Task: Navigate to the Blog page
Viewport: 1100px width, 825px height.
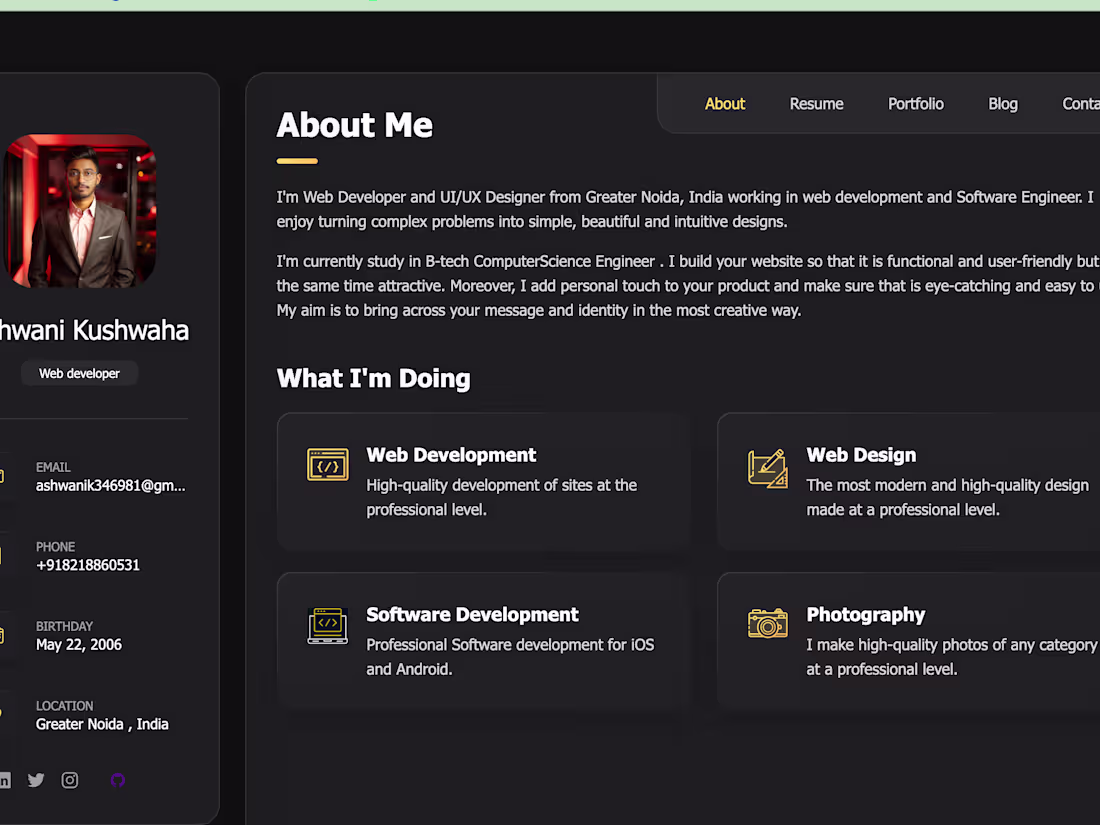Action: click(1003, 103)
